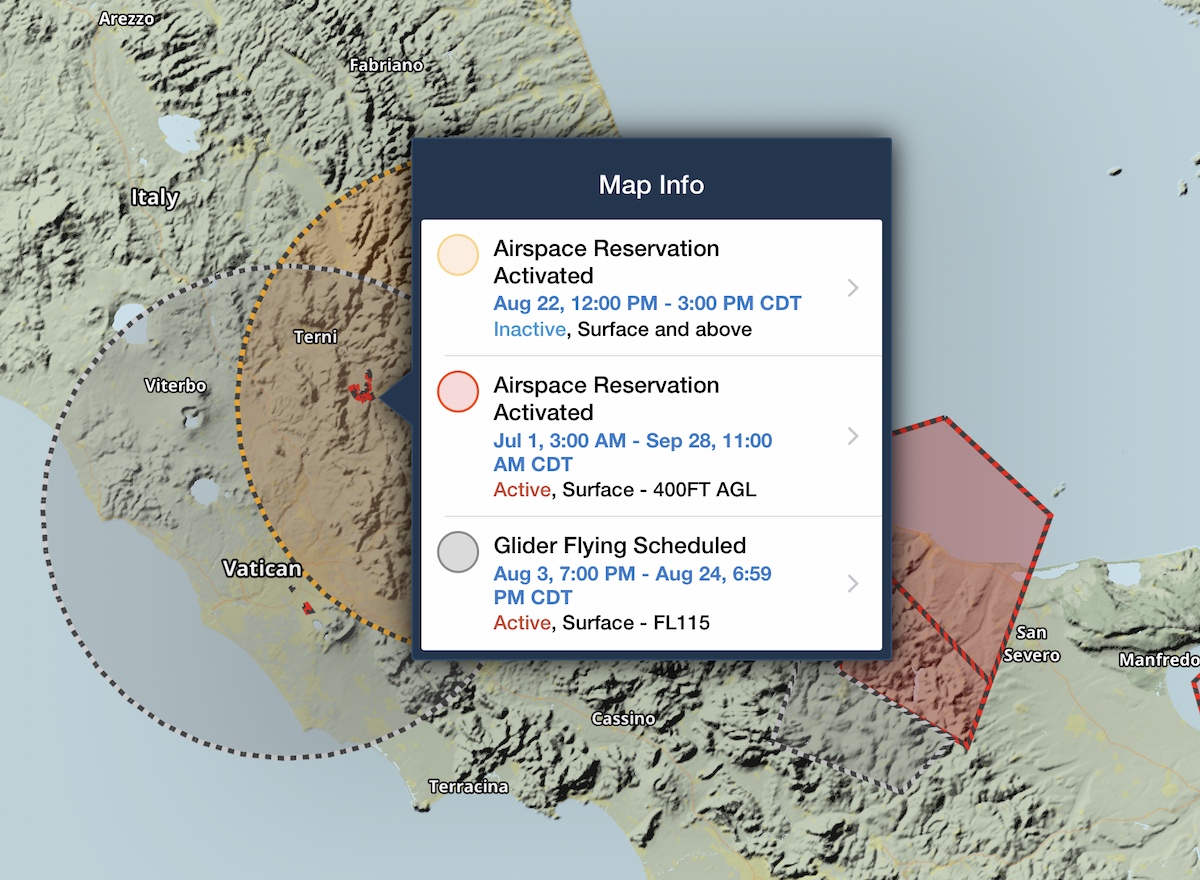Click the Aug 22, 12:00 PM – 3:00 PM date

pos(647,303)
